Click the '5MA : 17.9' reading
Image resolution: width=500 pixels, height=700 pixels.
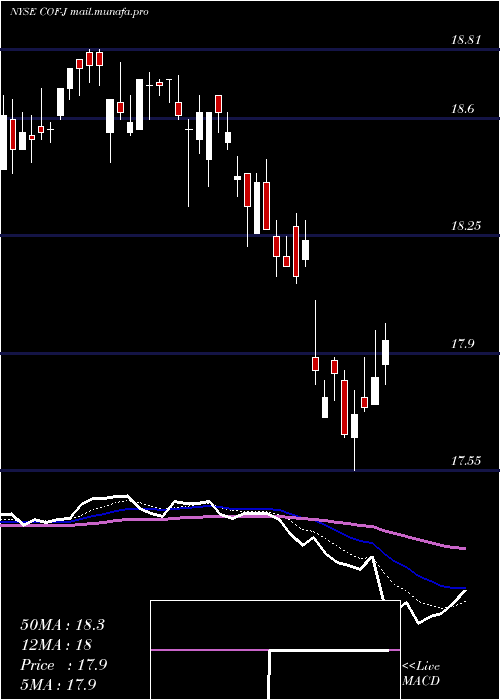coord(59,685)
